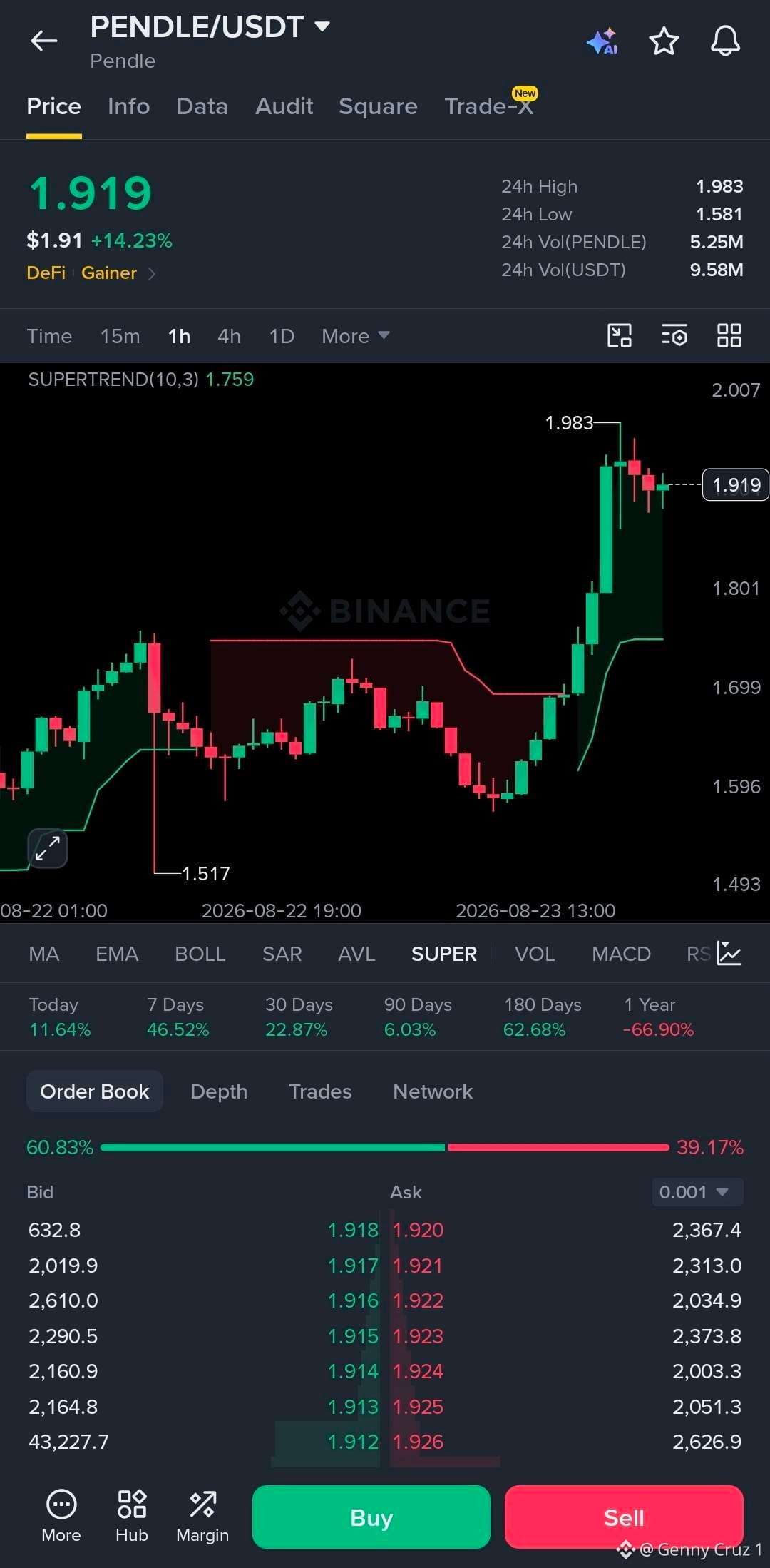Image resolution: width=770 pixels, height=1568 pixels.
Task: Select bid price 1.918
Action: pyautogui.click(x=353, y=1230)
